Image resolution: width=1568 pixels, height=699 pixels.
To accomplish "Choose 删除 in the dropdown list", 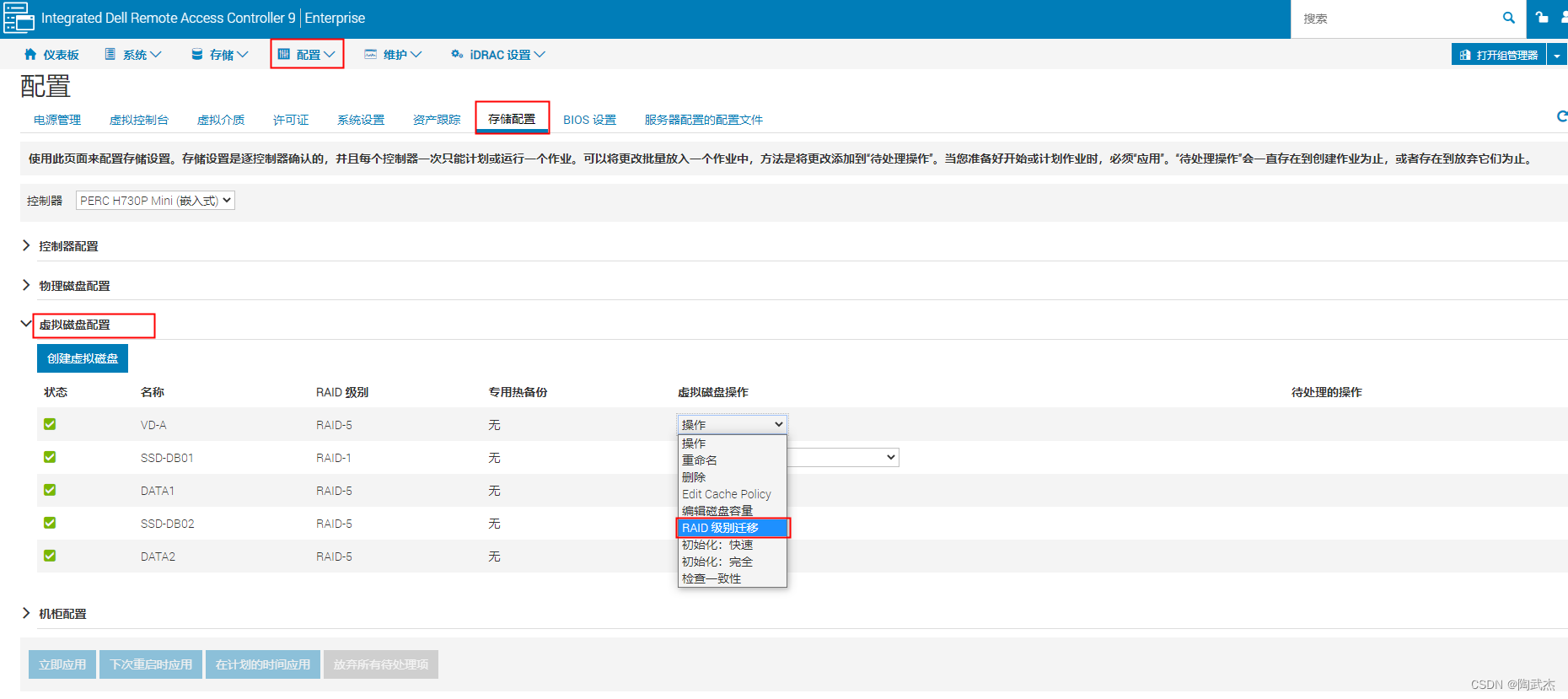I will coord(732,477).
